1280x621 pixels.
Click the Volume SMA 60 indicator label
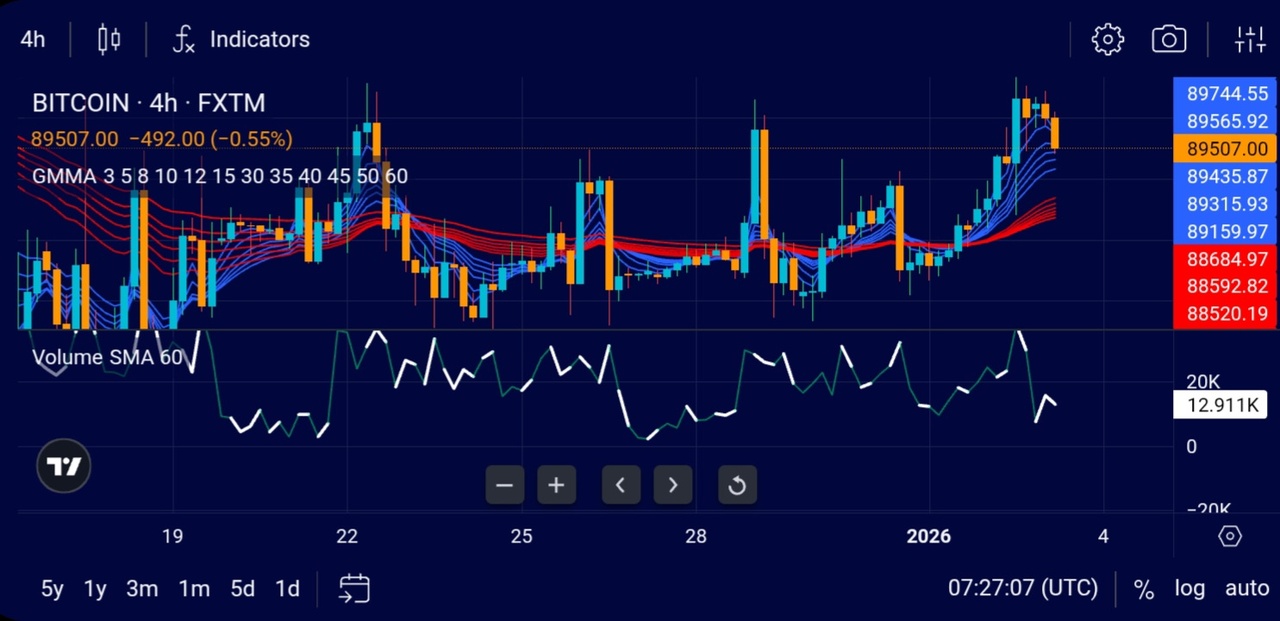point(108,357)
